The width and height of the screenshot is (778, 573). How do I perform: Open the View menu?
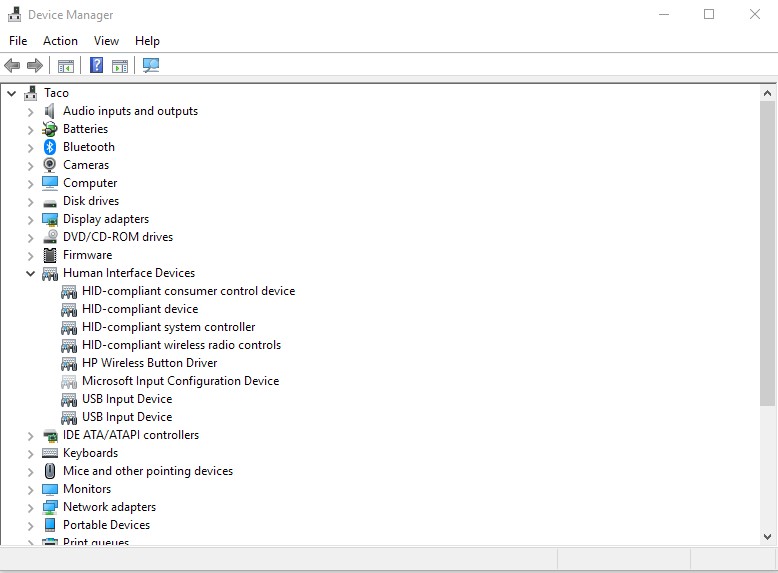click(106, 41)
